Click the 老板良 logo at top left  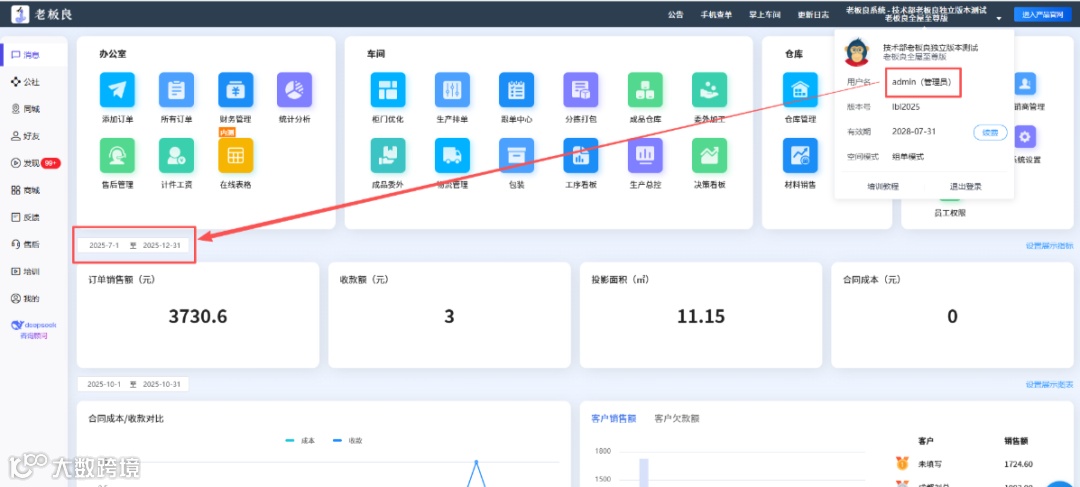click(x=42, y=13)
